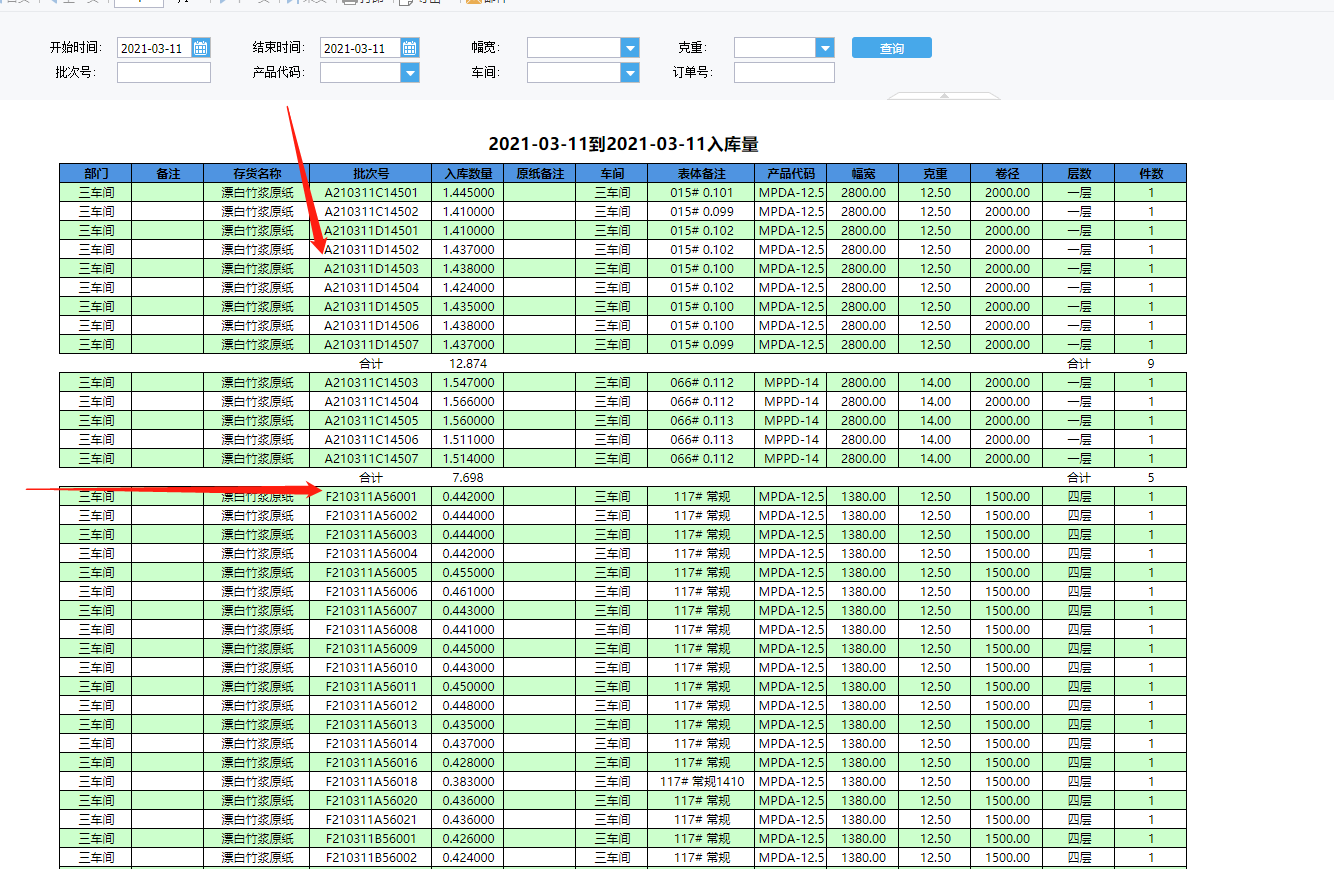Select batch cell A210311D14507
Screen dimensions: 1334x869
371,344
